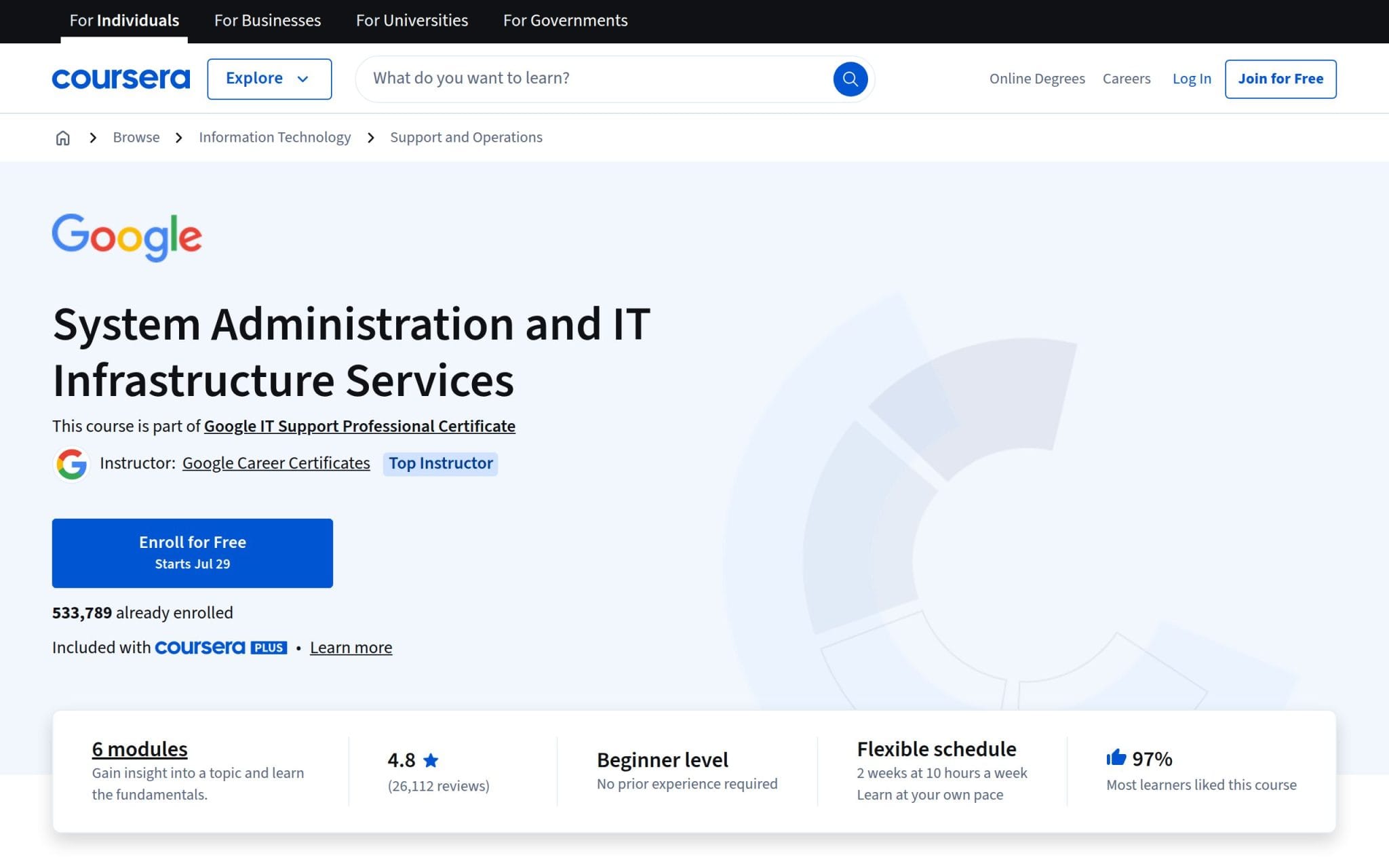The image size is (1389, 868).
Task: Click the 533,789 already enrolled text
Action: pos(142,612)
